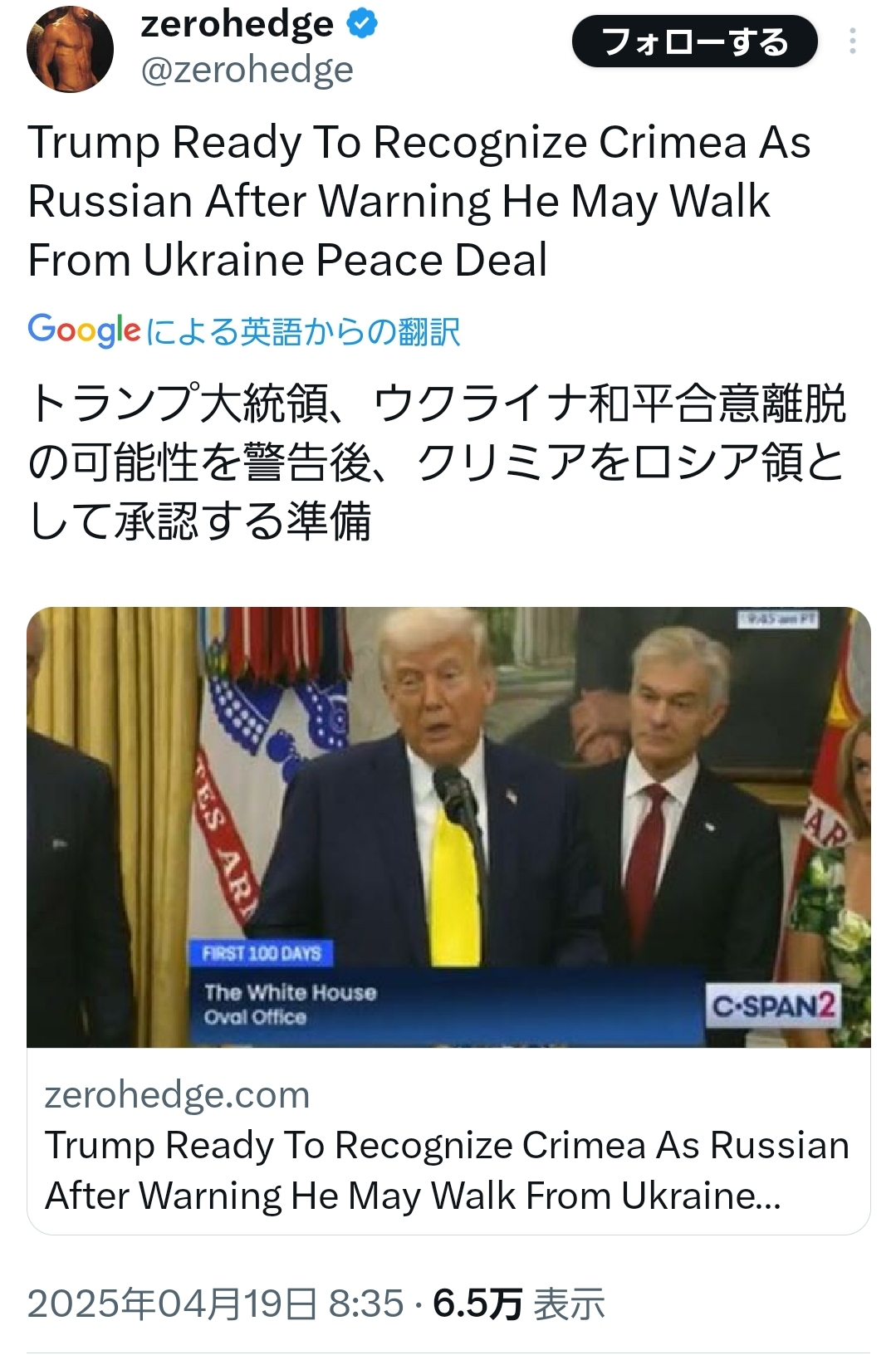Tap the Google logo in translation notice
Viewport: 896px width, 1355px height.
[84, 330]
